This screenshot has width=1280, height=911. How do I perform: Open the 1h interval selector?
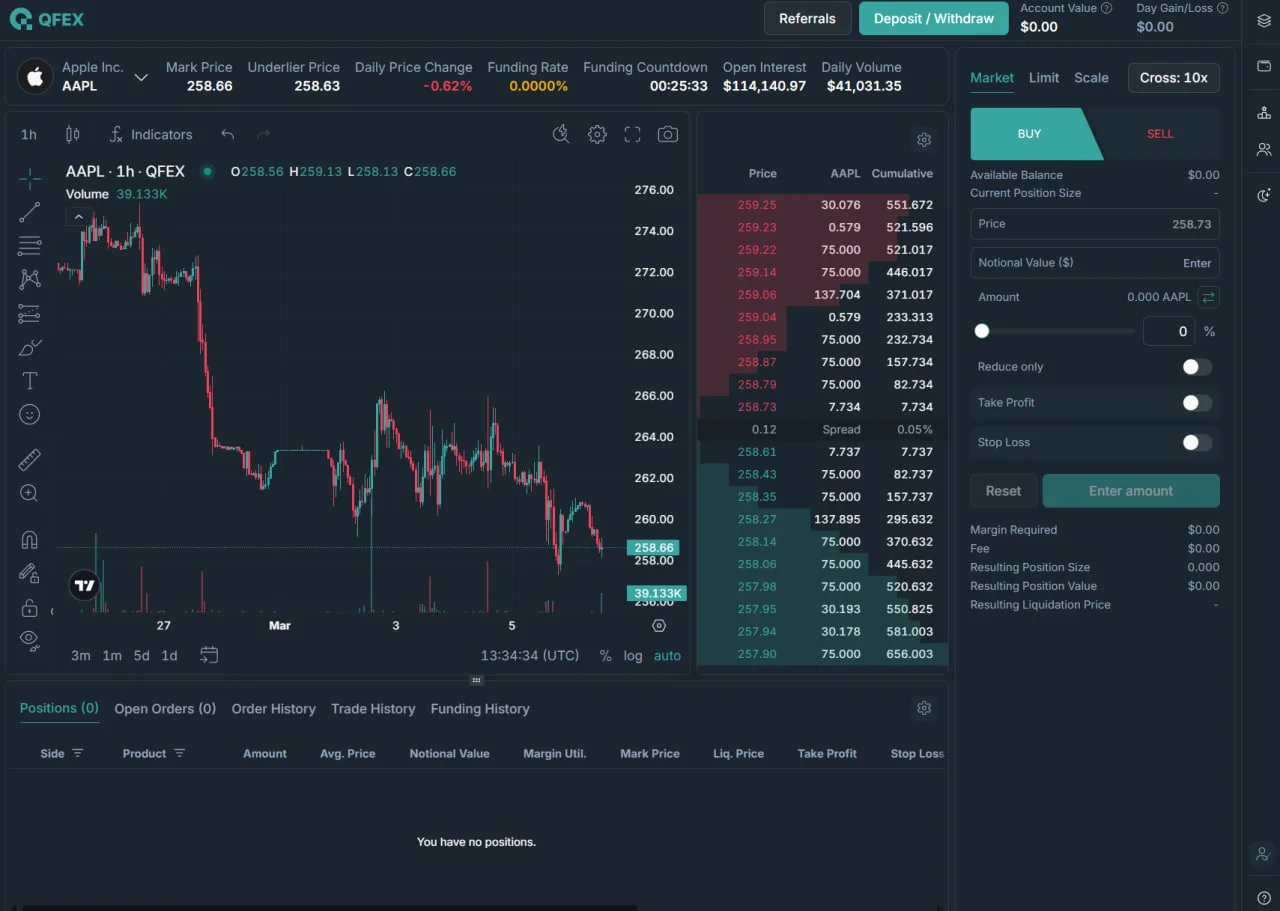point(29,134)
